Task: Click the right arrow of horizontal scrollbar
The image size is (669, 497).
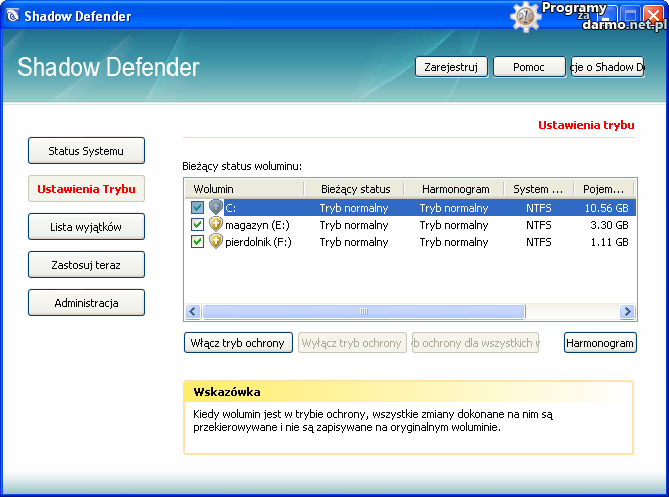Action: pyautogui.click(x=628, y=312)
